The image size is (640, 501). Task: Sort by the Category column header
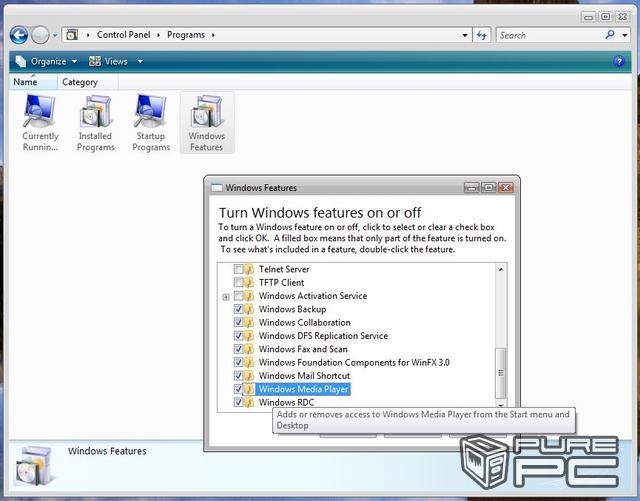(88, 82)
